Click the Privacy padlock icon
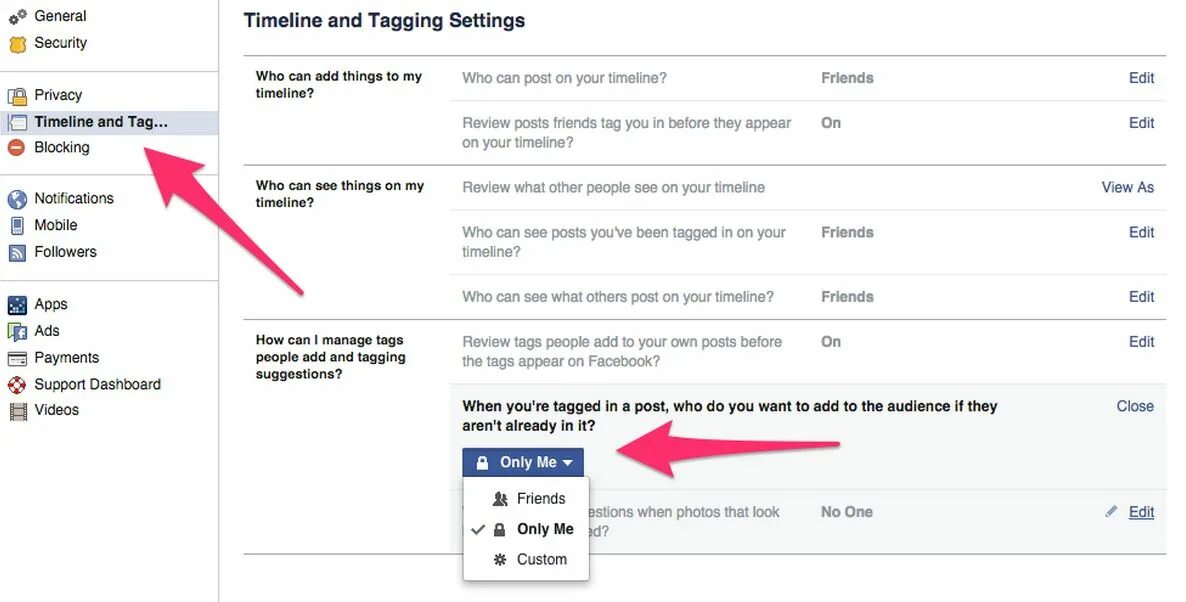Viewport: 1186px width, 602px height. pos(17,96)
